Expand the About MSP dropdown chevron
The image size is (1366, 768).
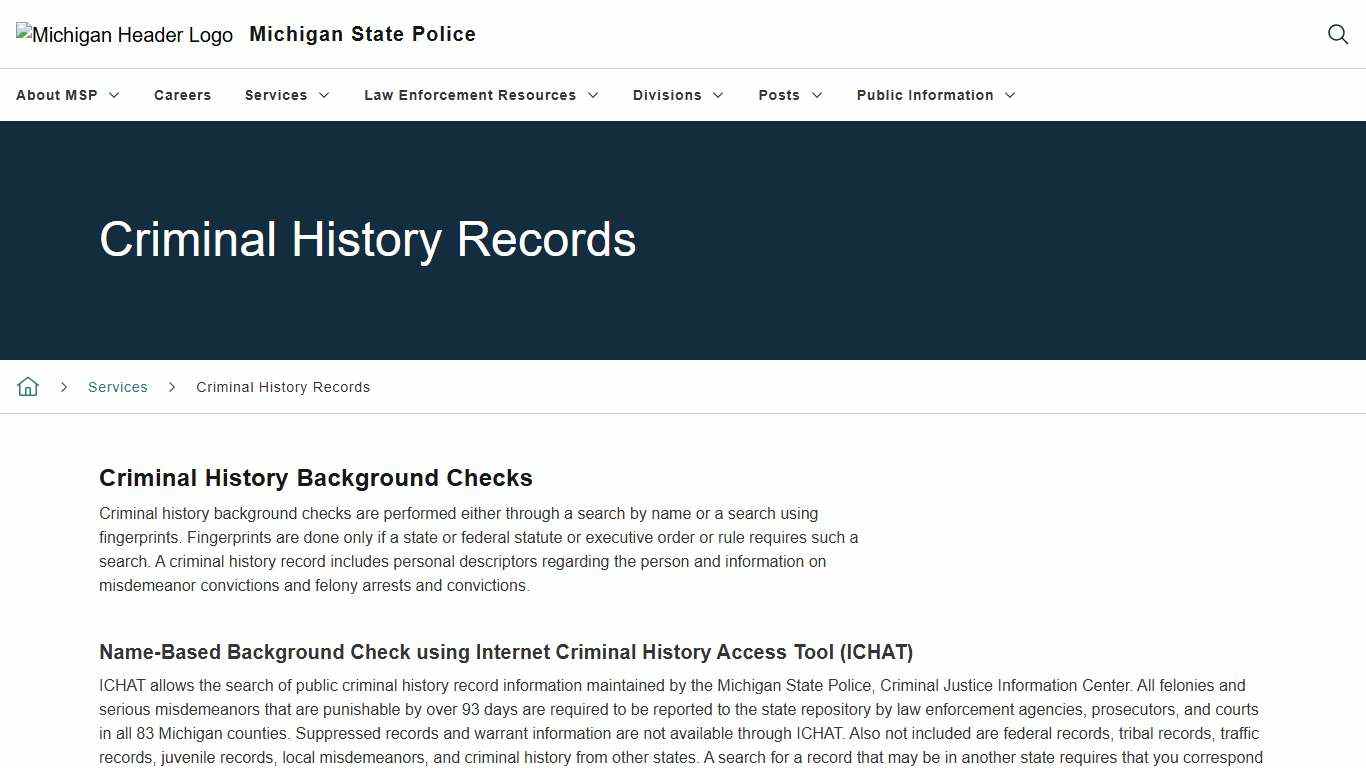[113, 95]
